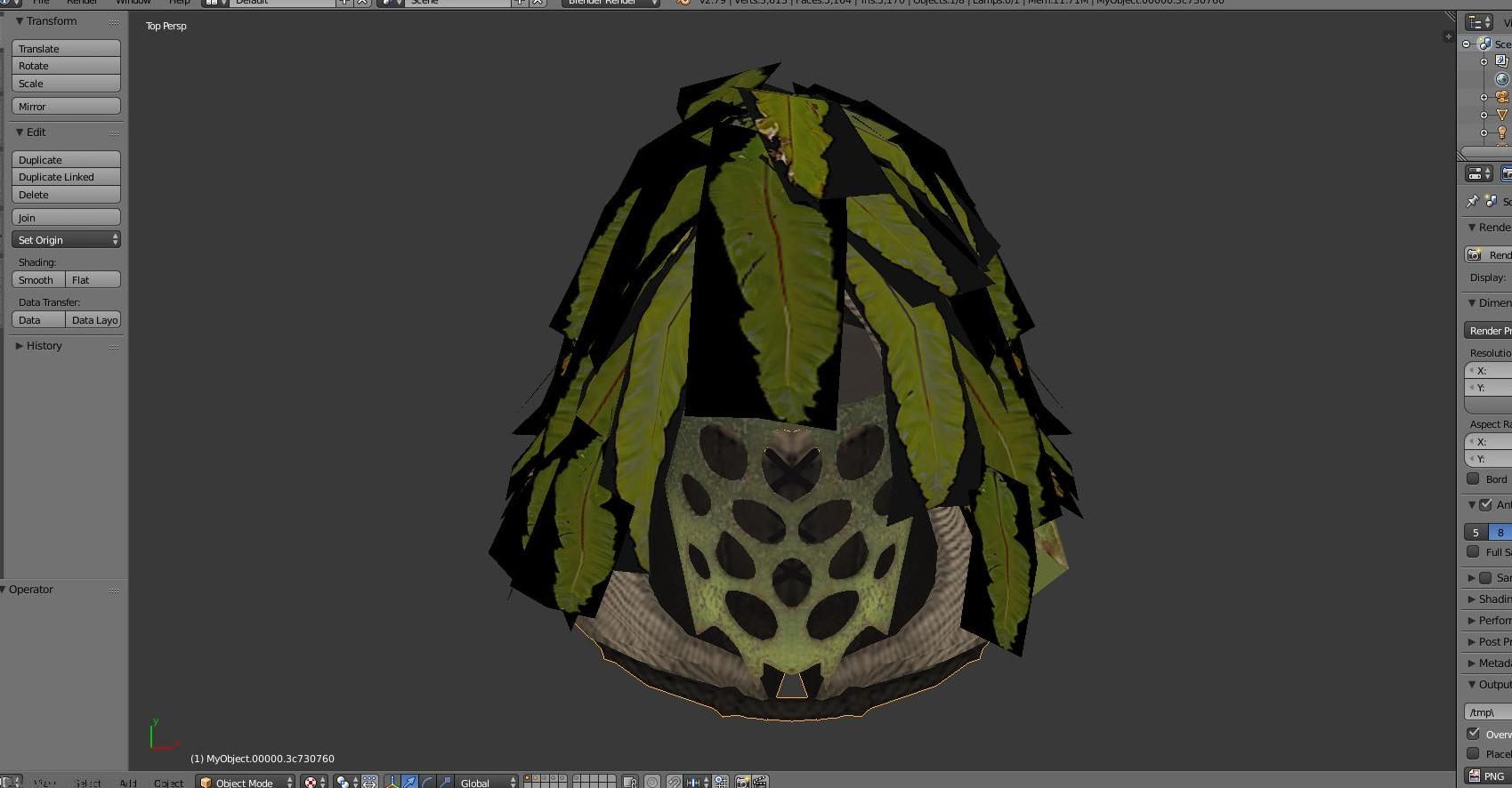Viewport: 1512px width, 788px height.
Task: Select the translate manipulator arrow
Action: coord(410,782)
